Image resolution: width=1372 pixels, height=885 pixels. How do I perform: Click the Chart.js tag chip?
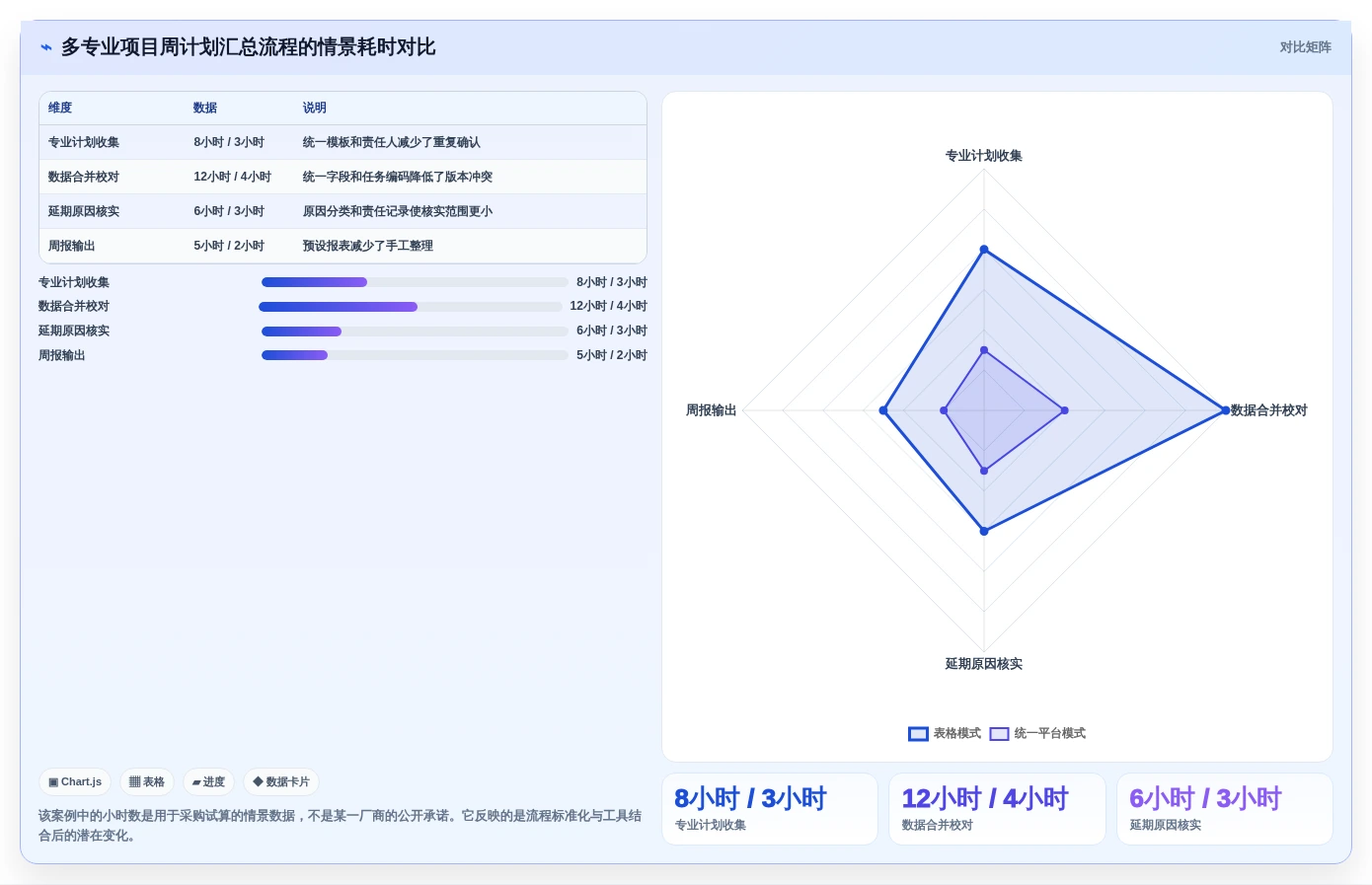click(x=75, y=782)
